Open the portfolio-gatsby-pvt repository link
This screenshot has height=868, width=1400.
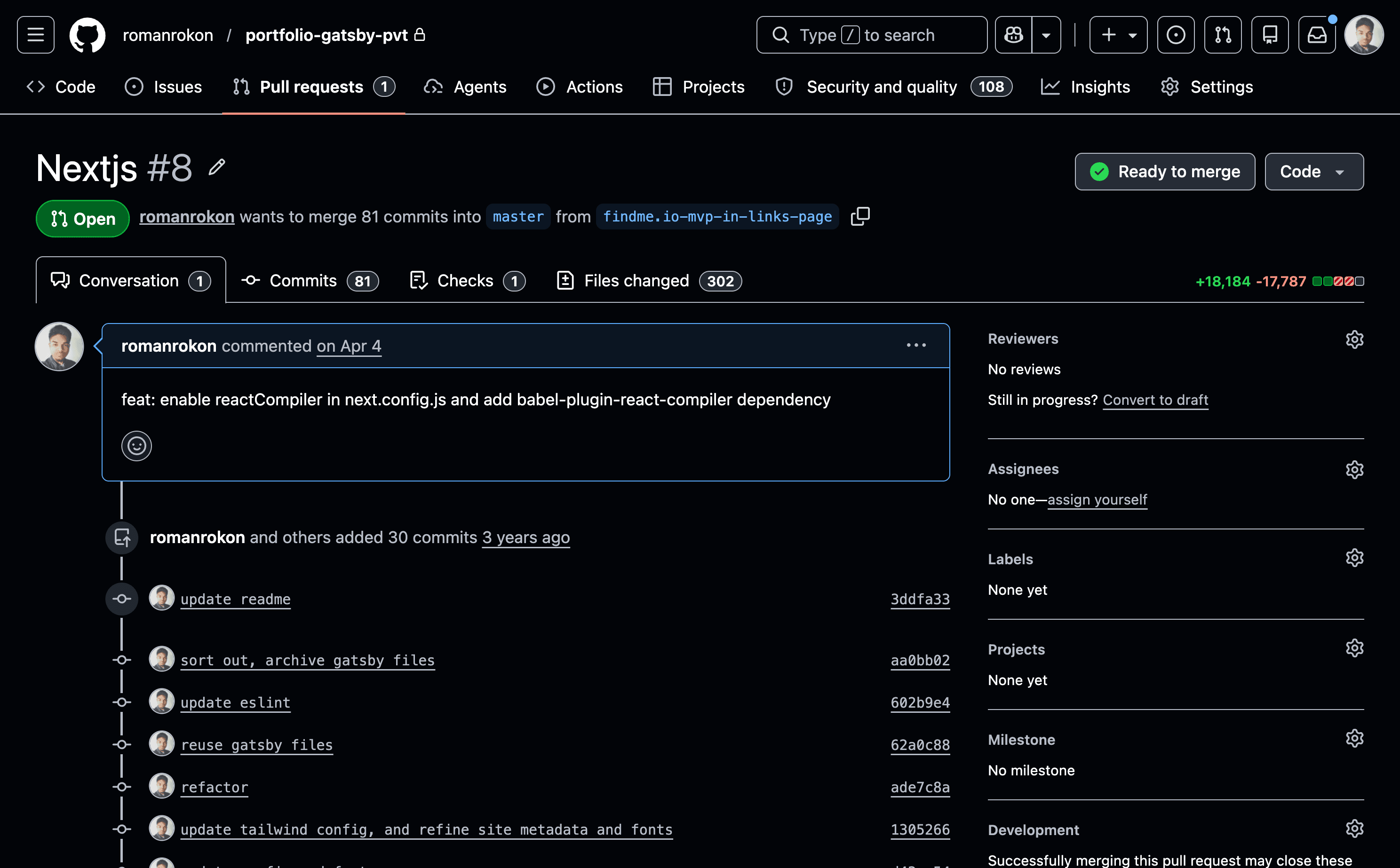[x=327, y=35]
